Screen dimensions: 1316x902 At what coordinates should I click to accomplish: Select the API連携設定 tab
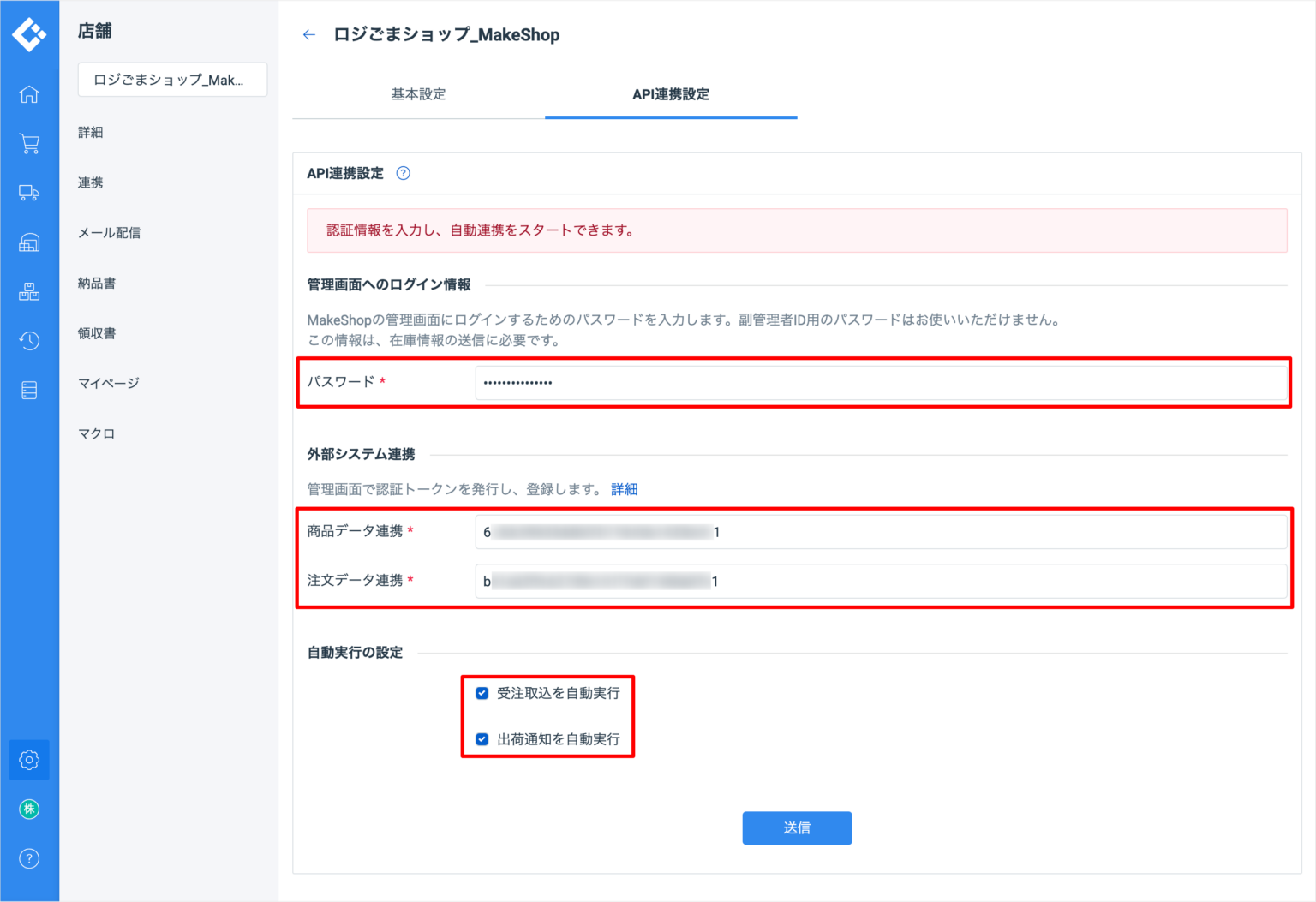pyautogui.click(x=671, y=94)
